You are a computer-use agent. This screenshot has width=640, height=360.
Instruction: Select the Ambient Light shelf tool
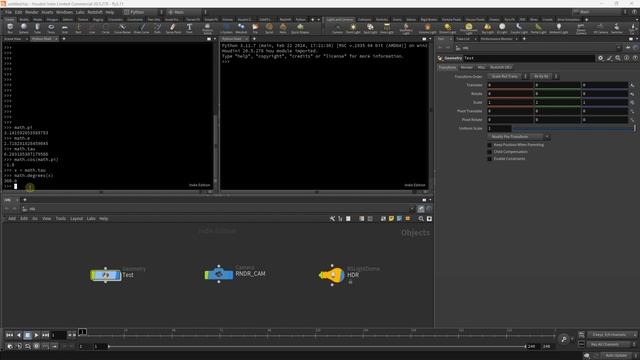pyautogui.click(x=558, y=28)
